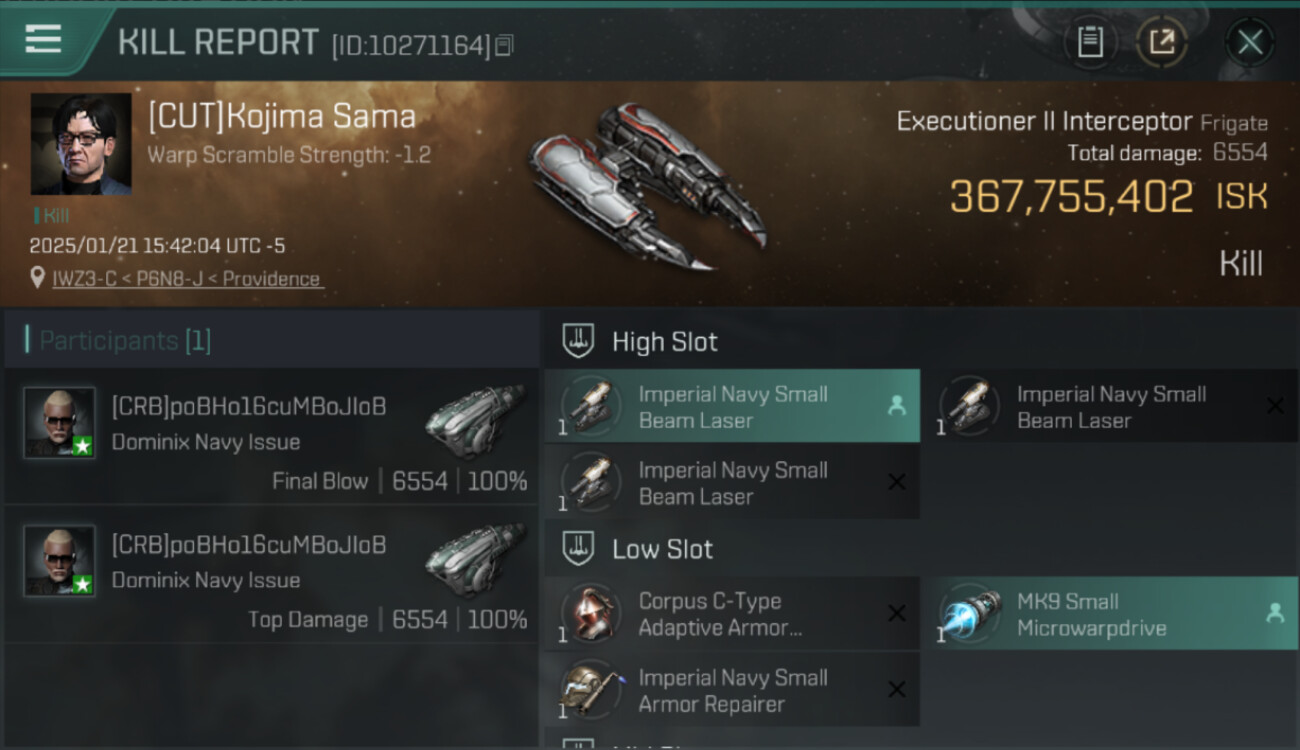Click X on the third beam laser
This screenshot has height=750, width=1300.
(x=897, y=482)
